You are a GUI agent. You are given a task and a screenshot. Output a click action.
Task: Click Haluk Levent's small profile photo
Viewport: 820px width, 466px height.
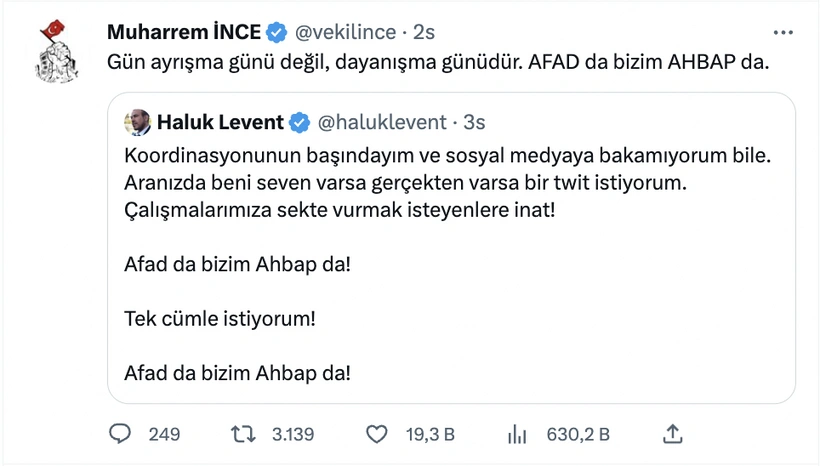point(137,123)
